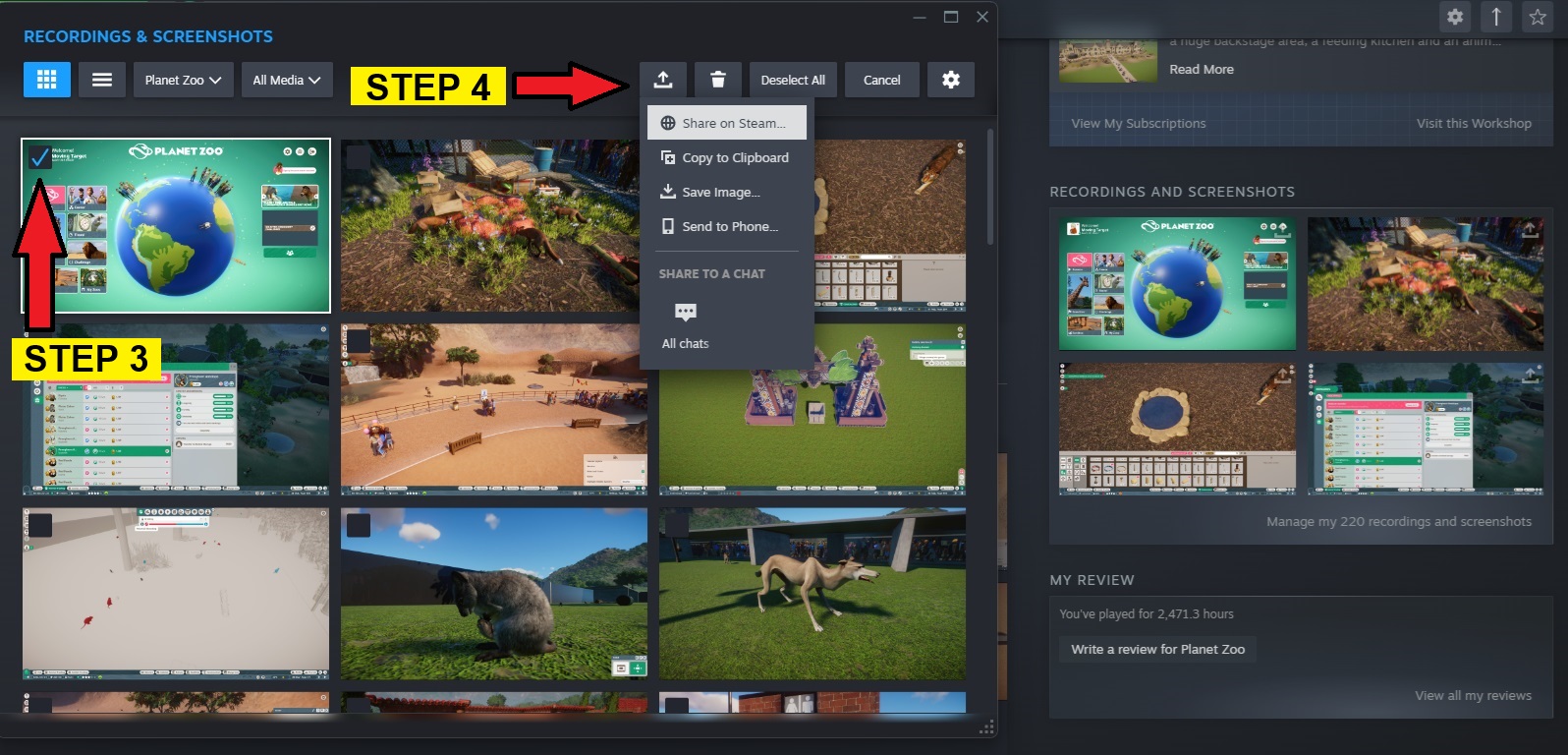Screen dimensions: 1568x755
Task: Tick the checkbox on the running dog screenshot
Action: [677, 525]
